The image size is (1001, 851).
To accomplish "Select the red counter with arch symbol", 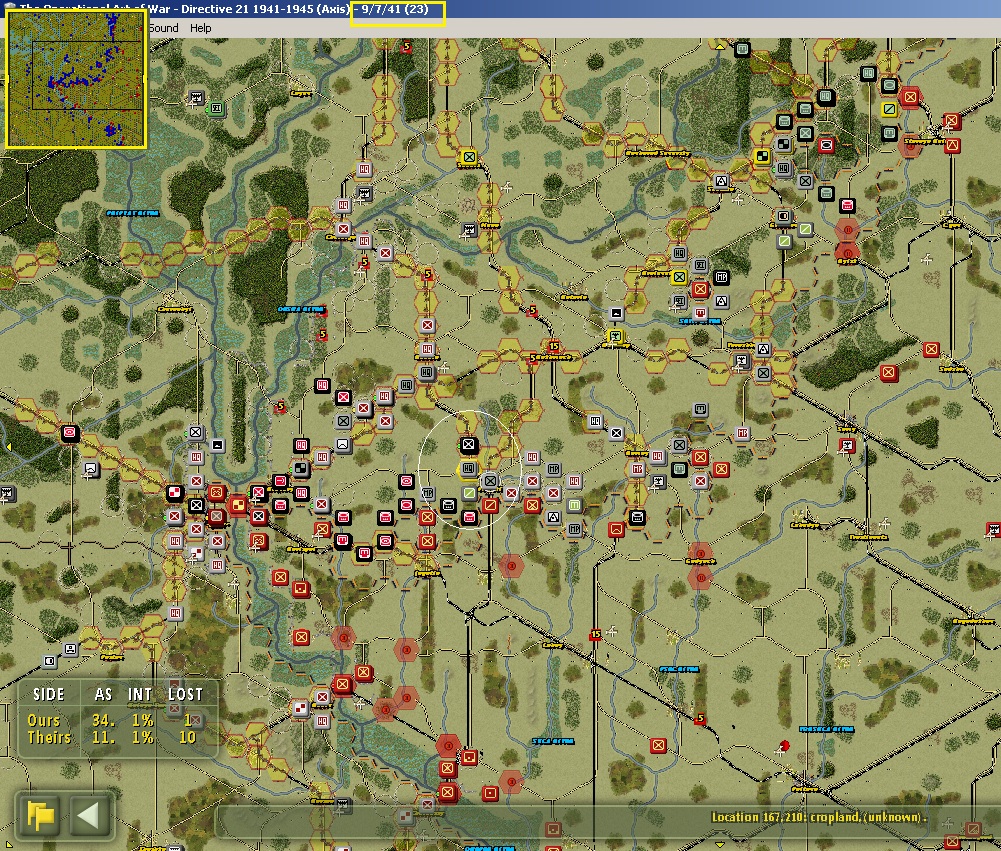I will click(616, 529).
